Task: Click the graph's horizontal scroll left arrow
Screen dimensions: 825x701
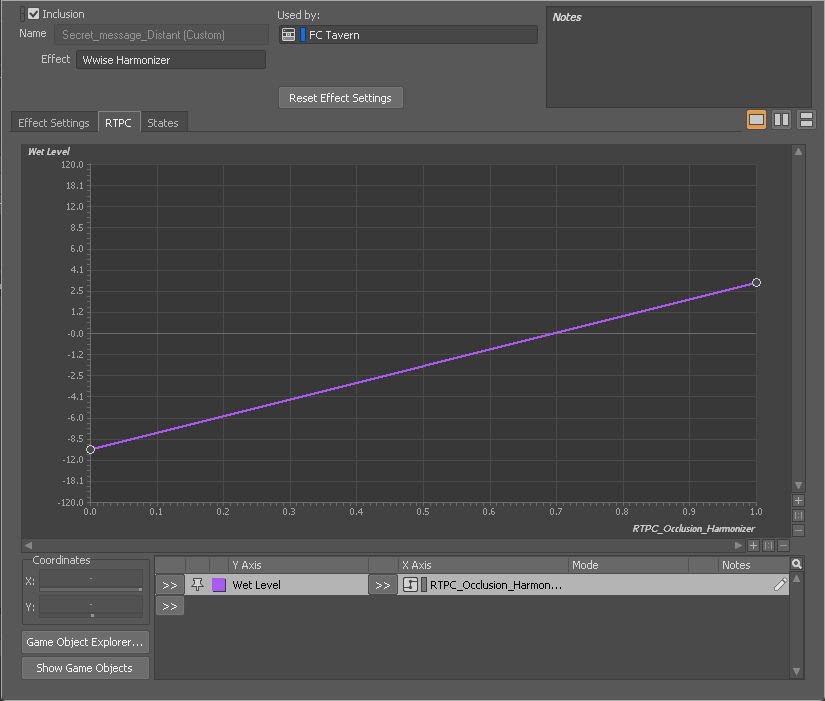Action: point(28,545)
